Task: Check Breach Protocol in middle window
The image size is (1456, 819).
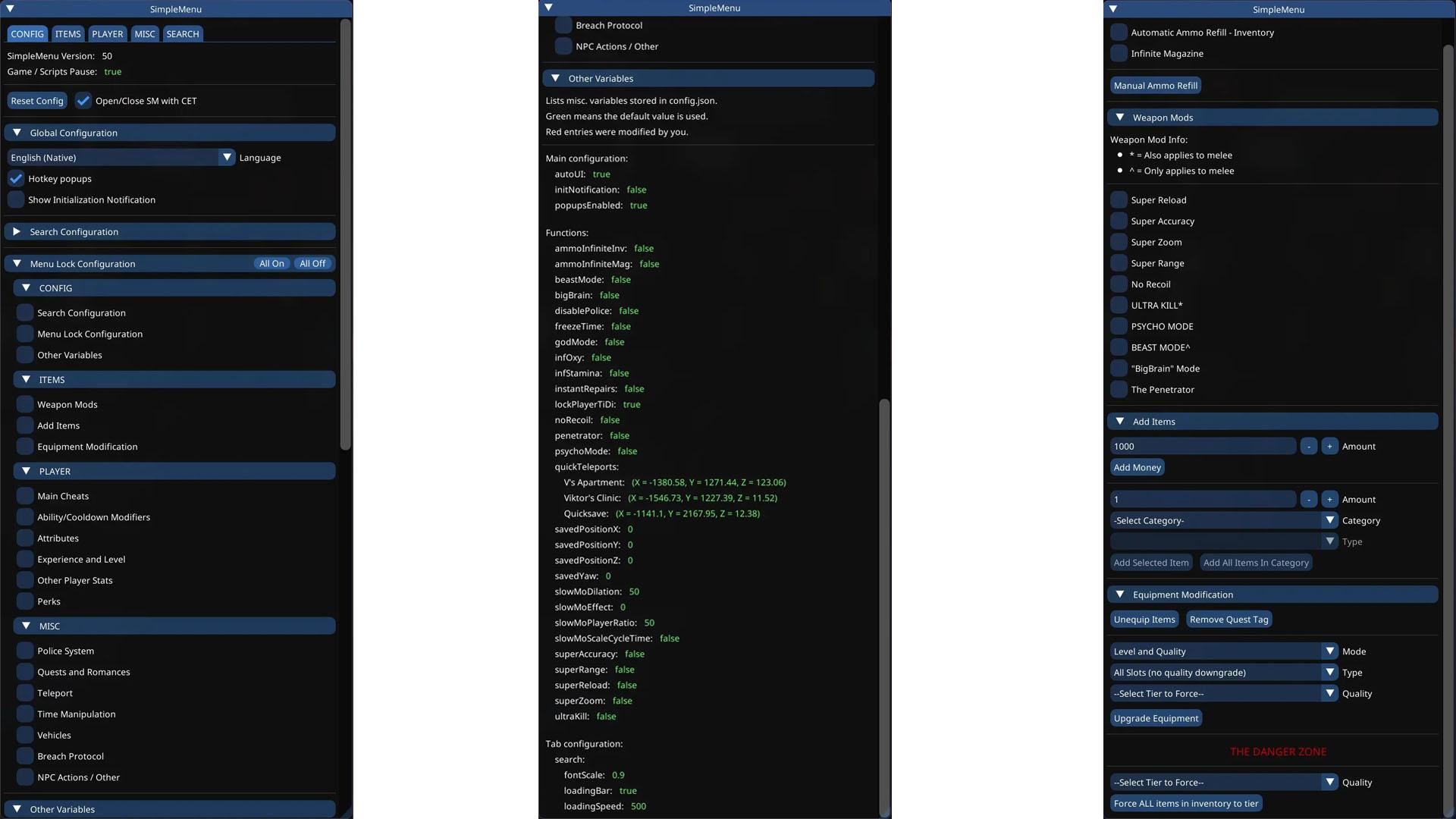Action: coord(563,26)
